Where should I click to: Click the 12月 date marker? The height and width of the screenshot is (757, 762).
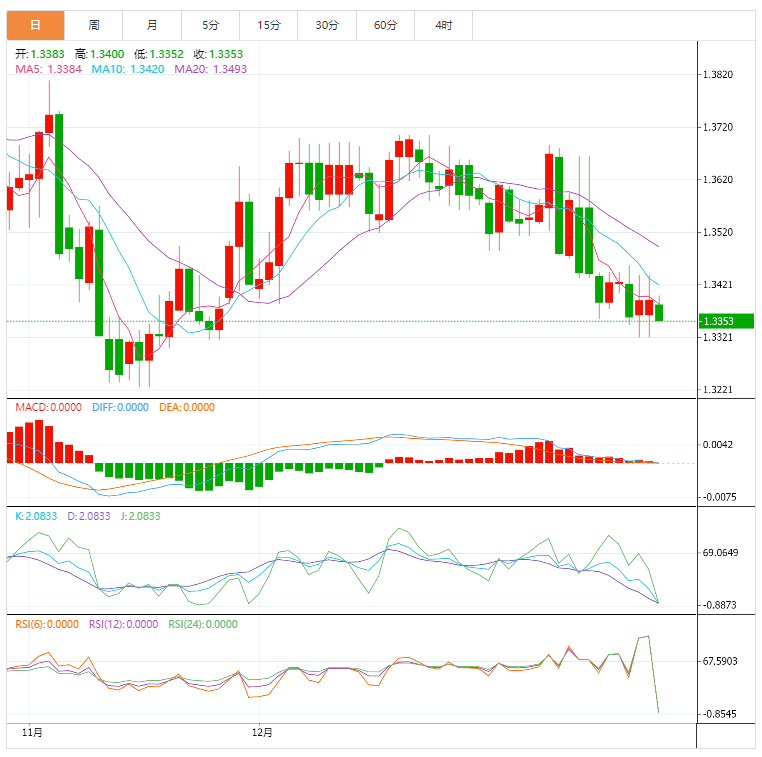262,732
